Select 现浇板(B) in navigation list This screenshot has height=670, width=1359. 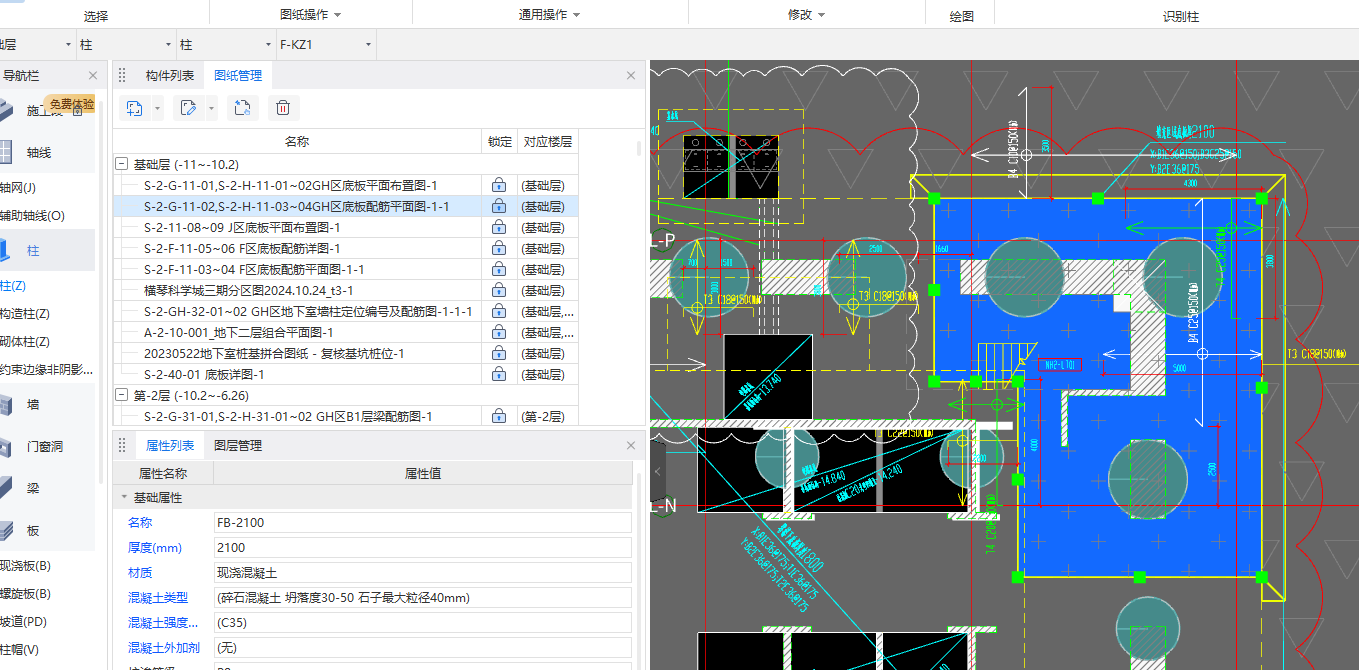tap(25, 566)
